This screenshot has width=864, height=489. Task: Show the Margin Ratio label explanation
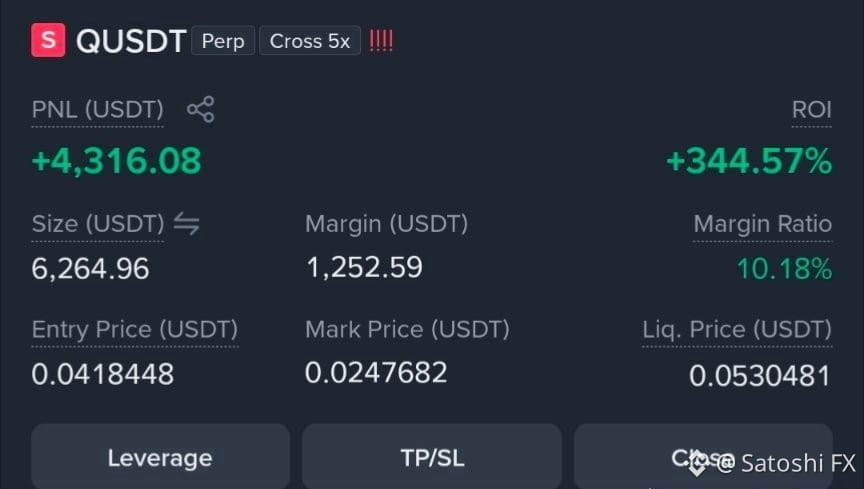coord(763,224)
